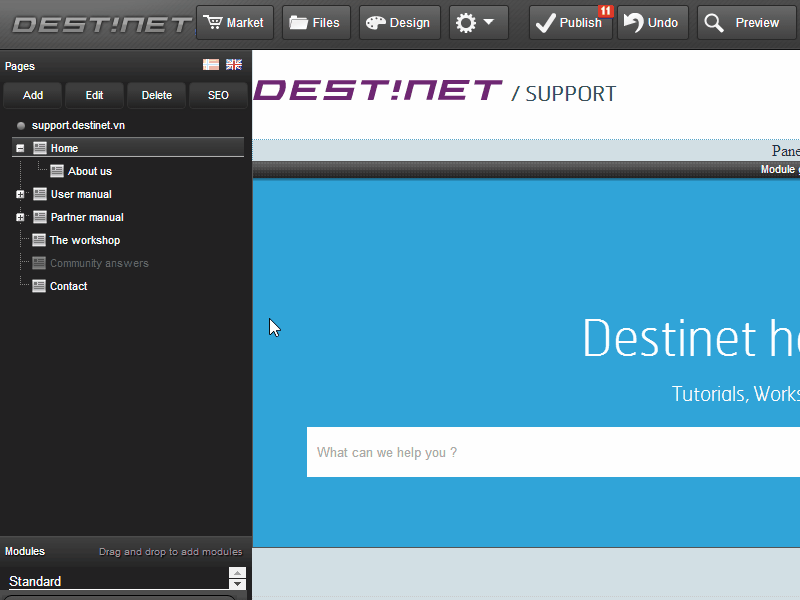Preview the site with magnifier button
The image size is (800, 600).
coord(745,23)
